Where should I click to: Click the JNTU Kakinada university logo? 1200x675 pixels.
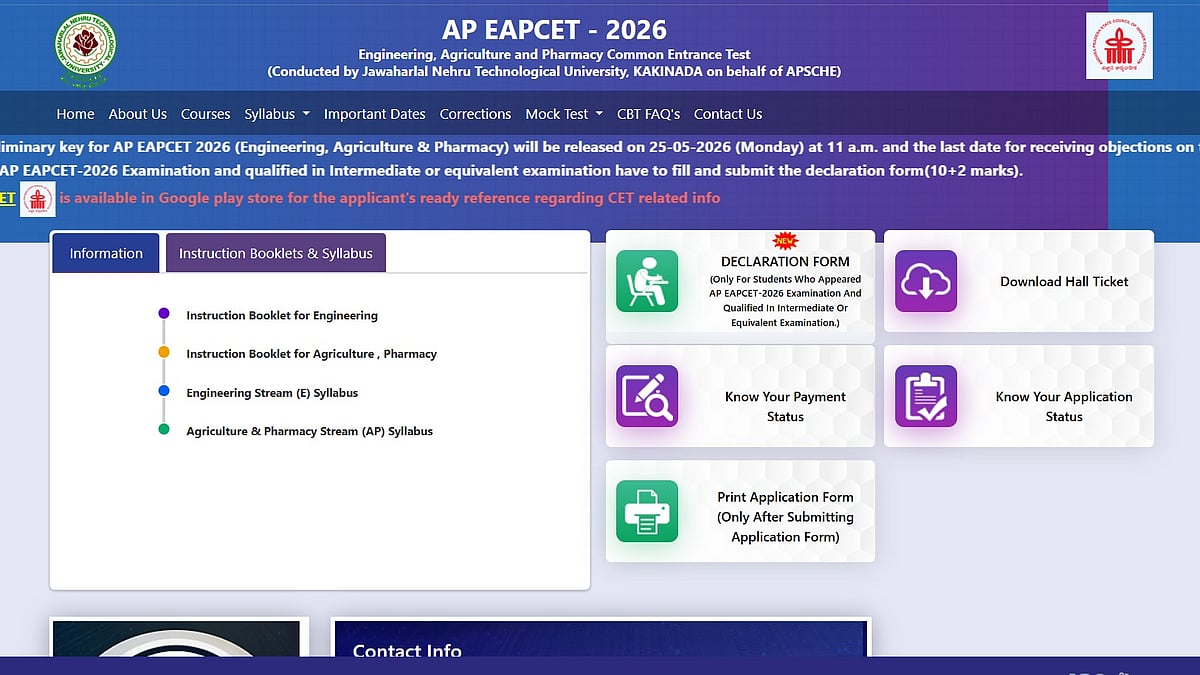click(x=85, y=50)
